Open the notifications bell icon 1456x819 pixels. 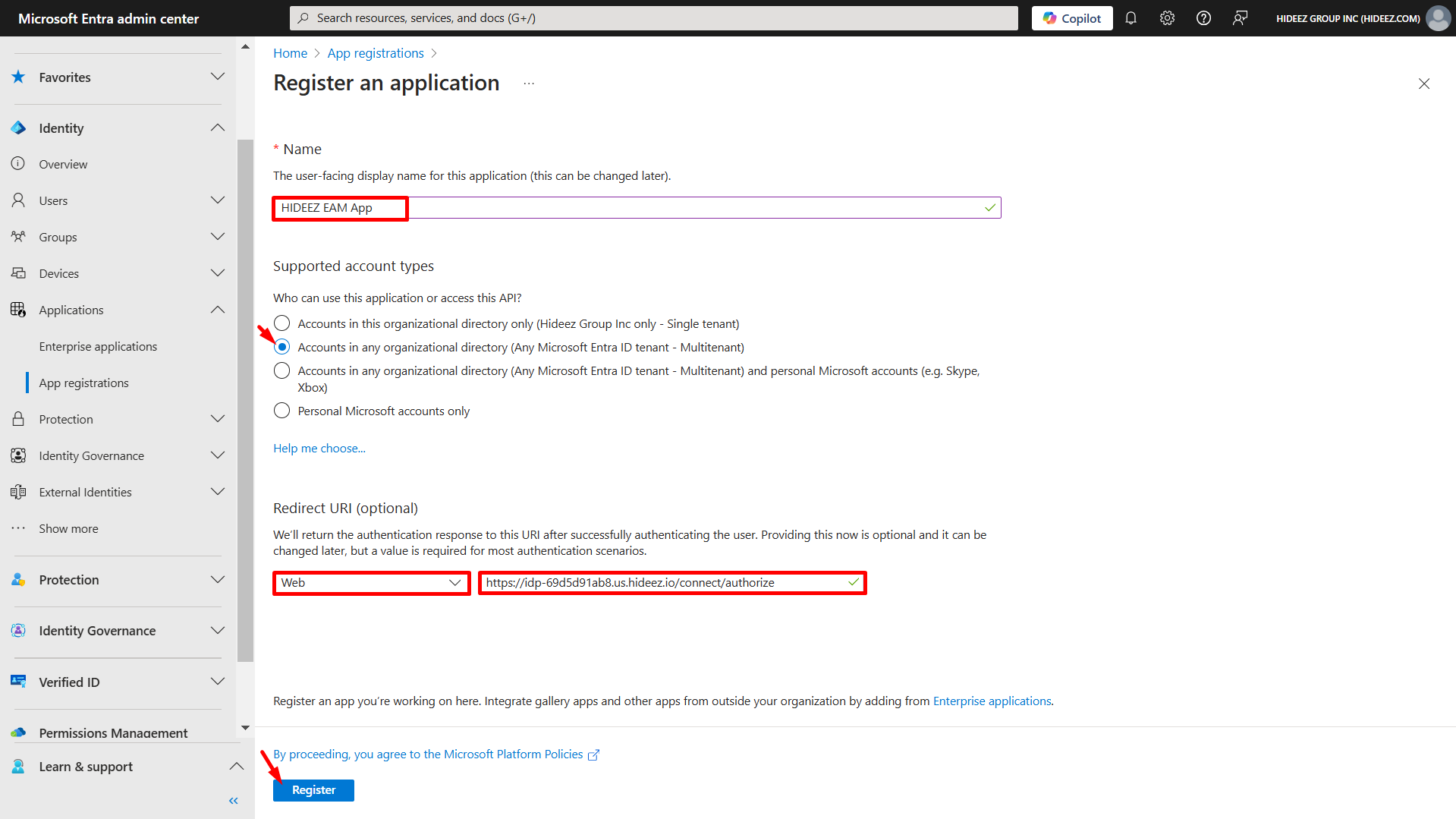[1131, 18]
